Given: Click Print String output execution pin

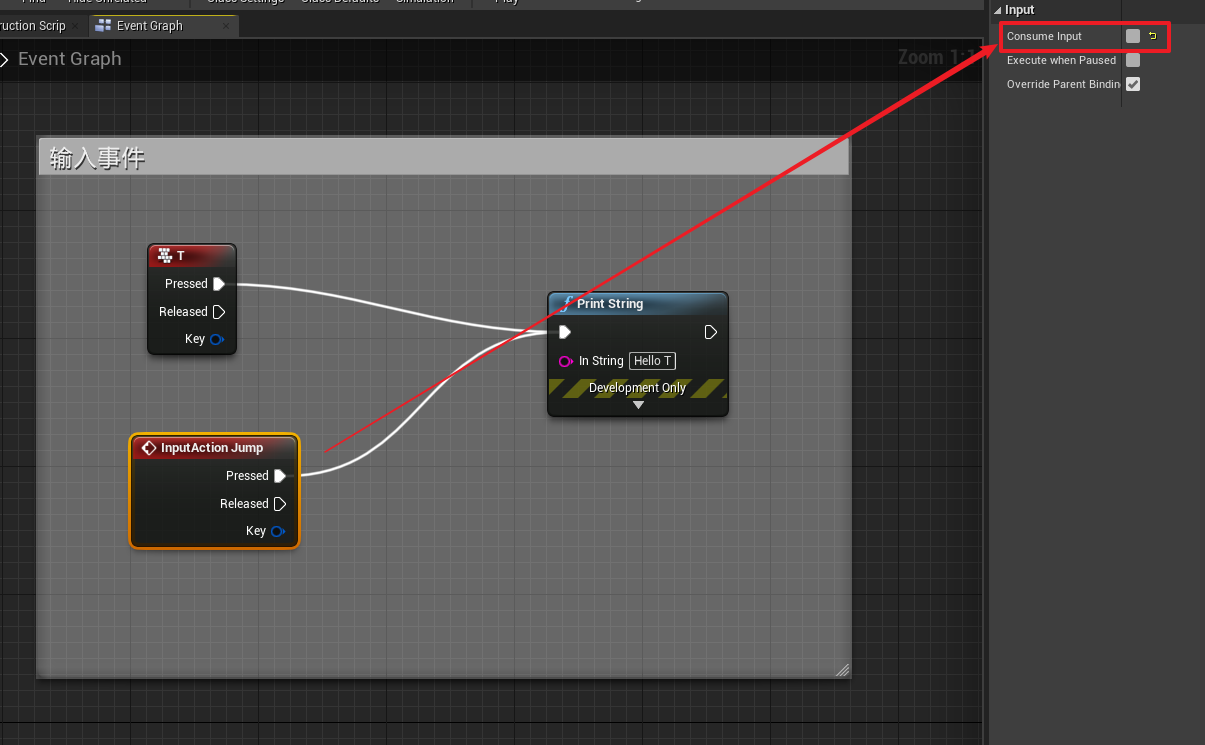Looking at the screenshot, I should click(x=710, y=332).
